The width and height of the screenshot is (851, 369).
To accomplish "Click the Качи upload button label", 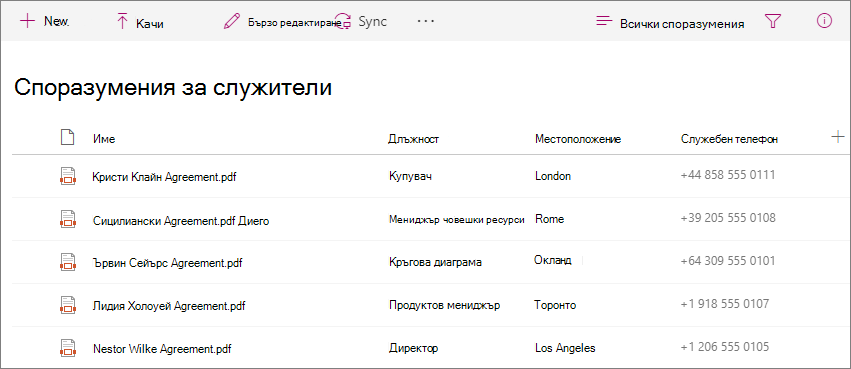I will click(x=150, y=24).
